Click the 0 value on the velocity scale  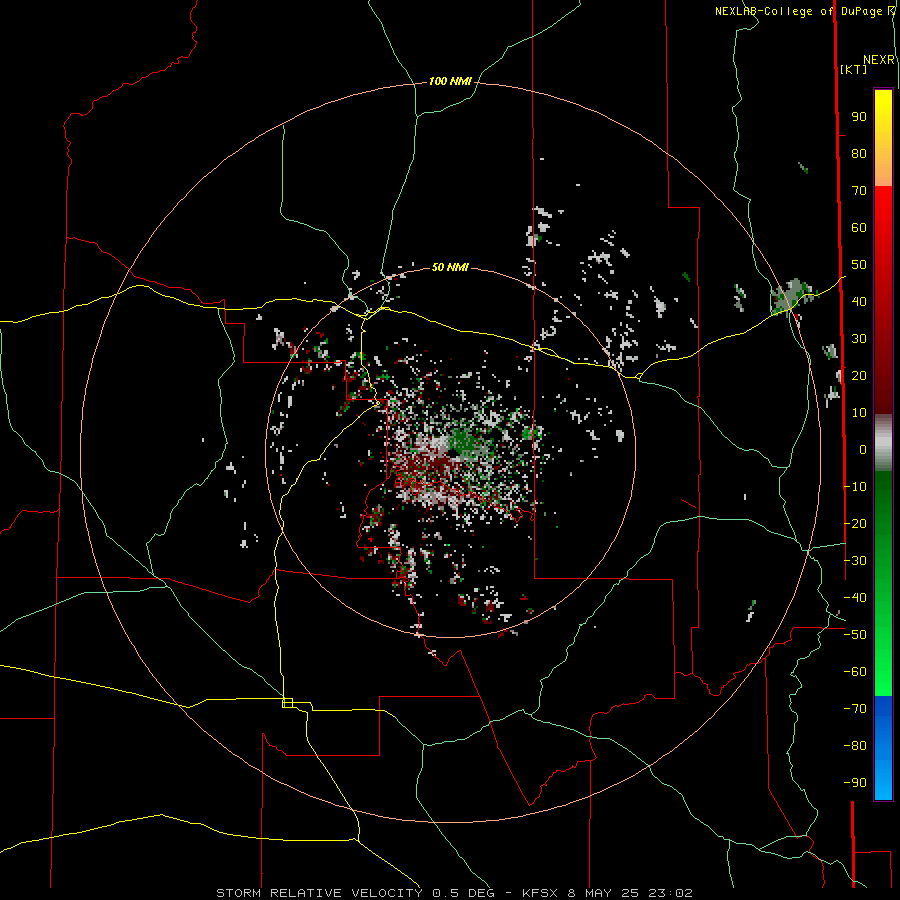click(x=863, y=449)
